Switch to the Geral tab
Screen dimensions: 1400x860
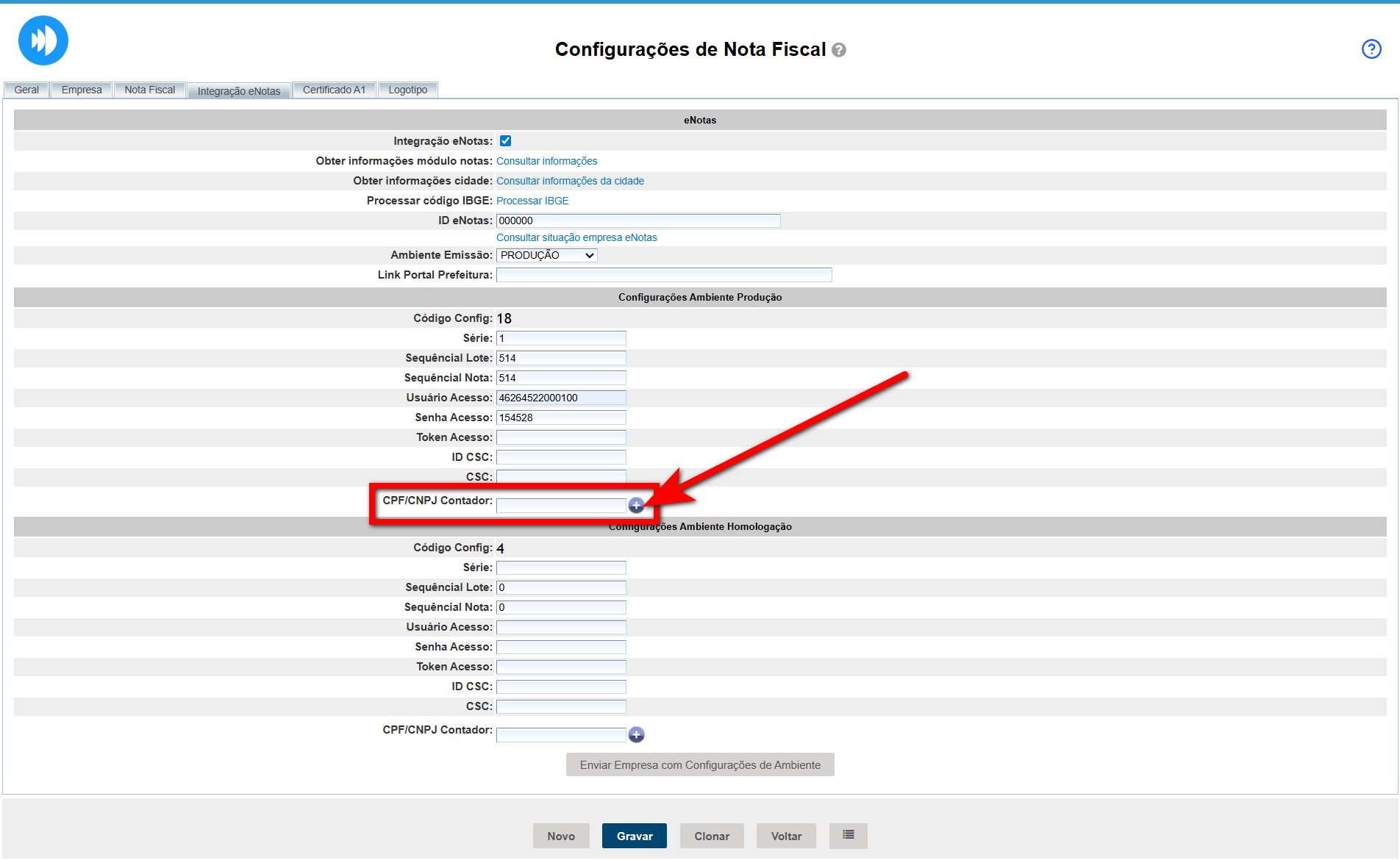point(26,90)
